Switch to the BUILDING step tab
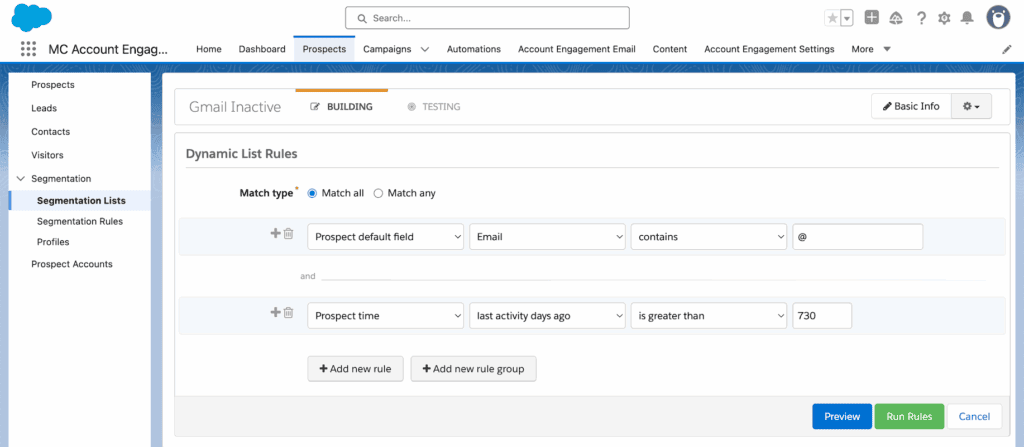 [x=342, y=107]
